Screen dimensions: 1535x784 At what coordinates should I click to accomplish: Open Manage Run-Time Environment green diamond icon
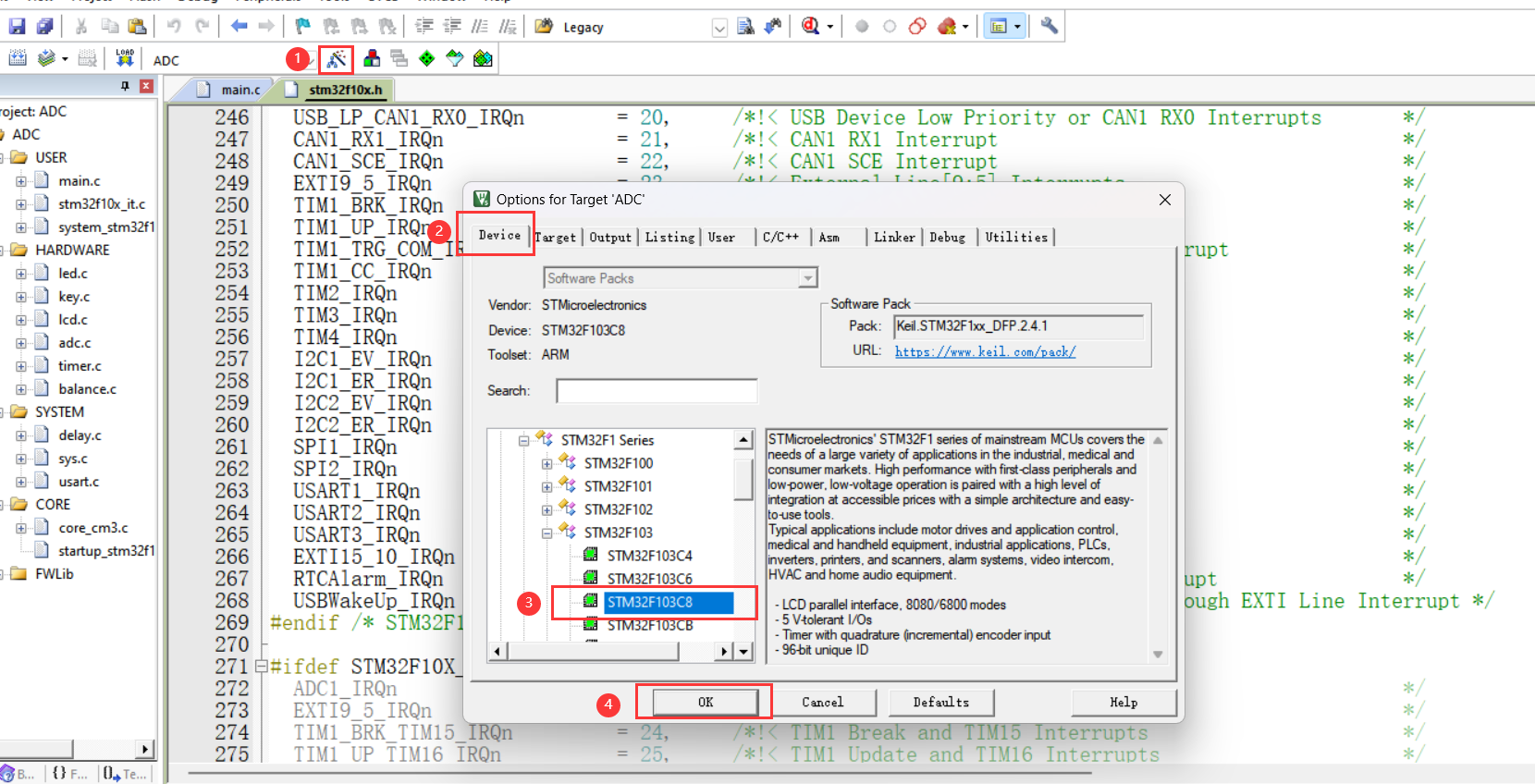click(x=427, y=58)
